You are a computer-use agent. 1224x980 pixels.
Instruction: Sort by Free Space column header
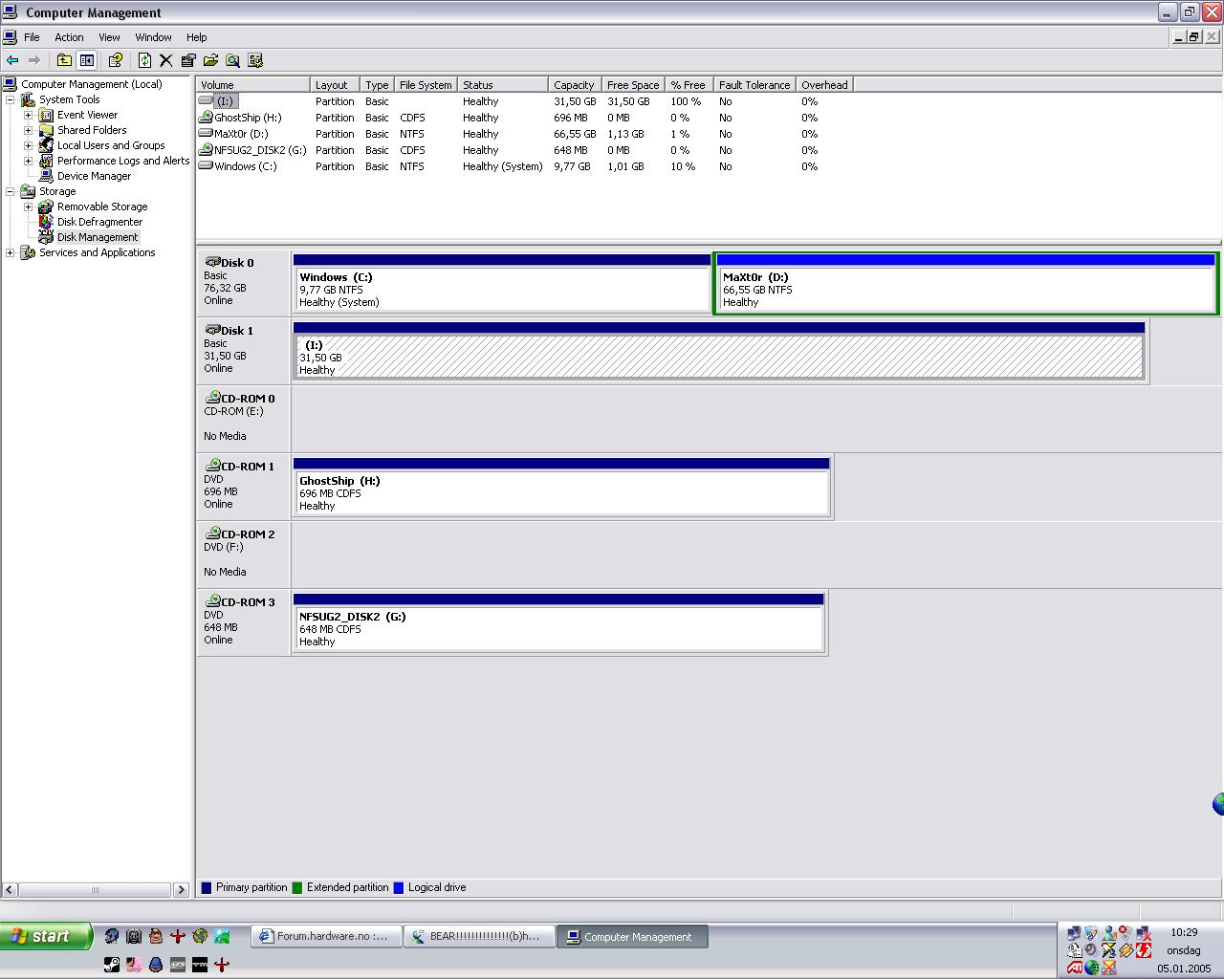click(633, 85)
